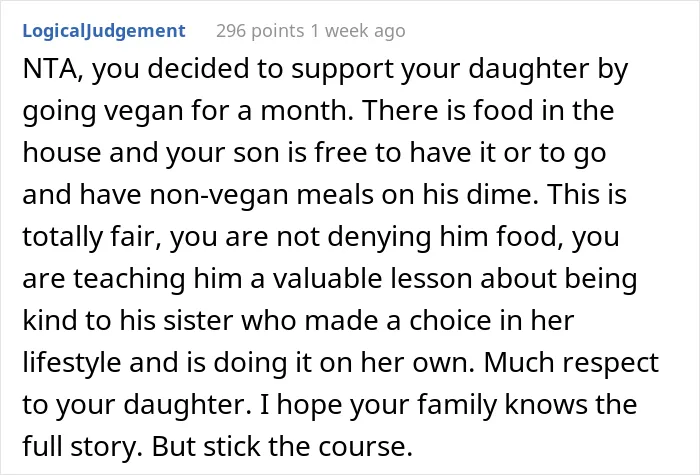This screenshot has height=475, width=700.
Task: Click the sentence 'But stick the course.'
Action: click(282, 446)
